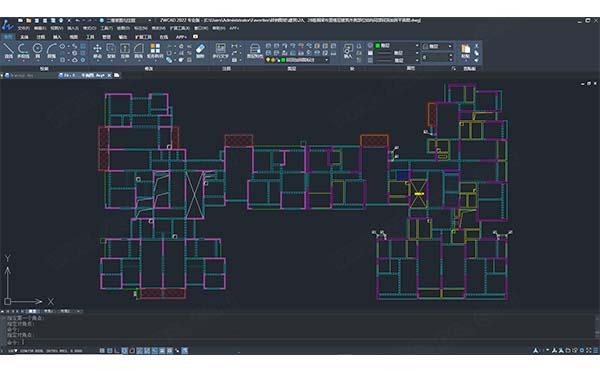
Task: Click the Cut scissors icon in clipboard panel
Action: click(x=476, y=46)
